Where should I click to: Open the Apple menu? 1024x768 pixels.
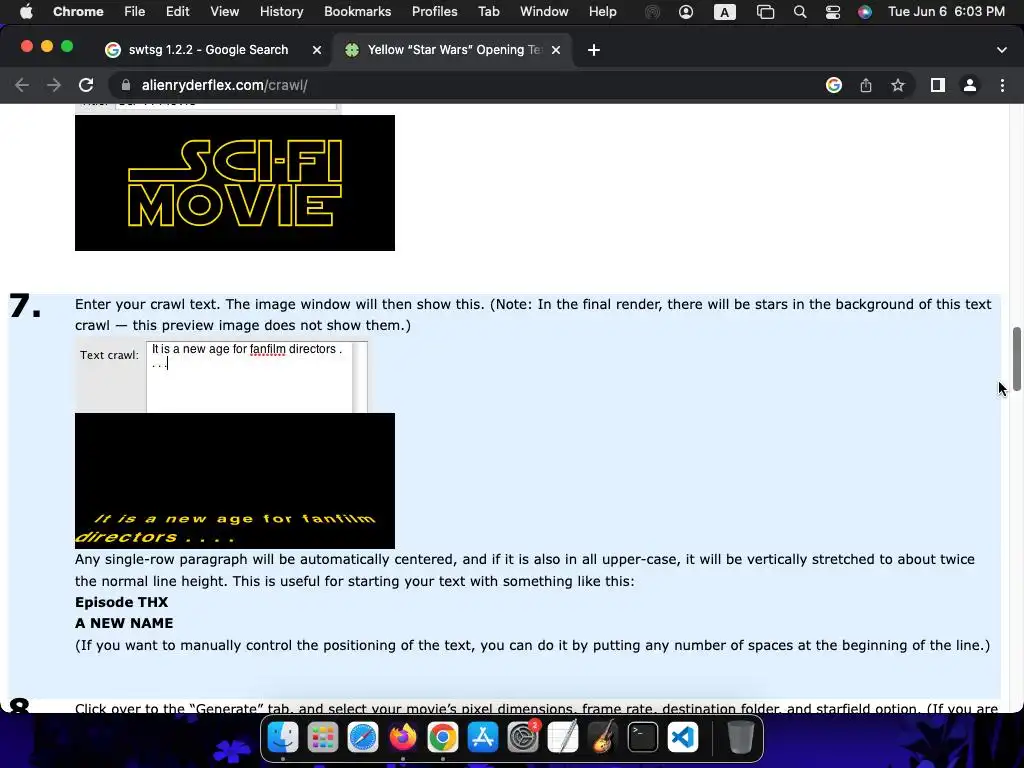click(x=26, y=12)
